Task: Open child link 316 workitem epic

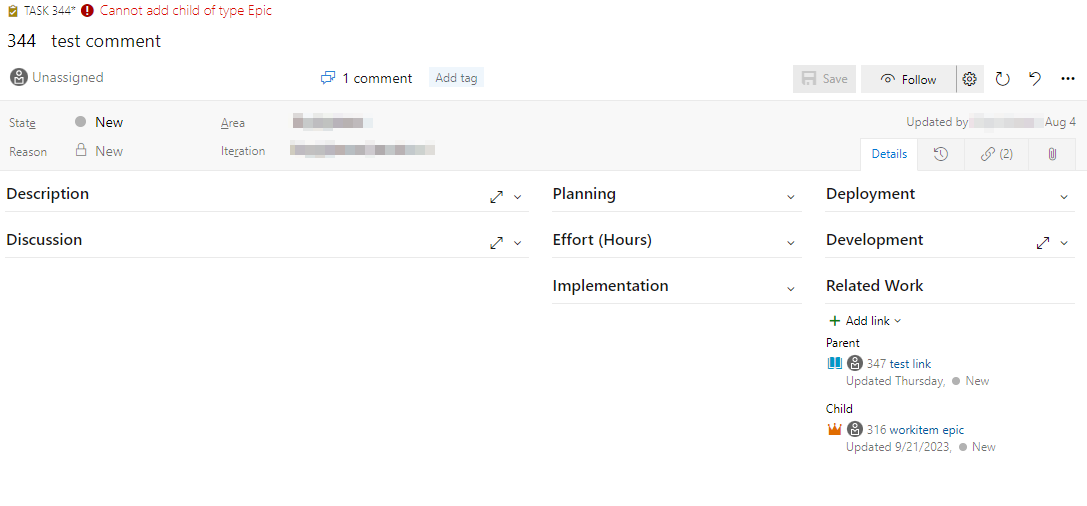Action: pos(914,430)
